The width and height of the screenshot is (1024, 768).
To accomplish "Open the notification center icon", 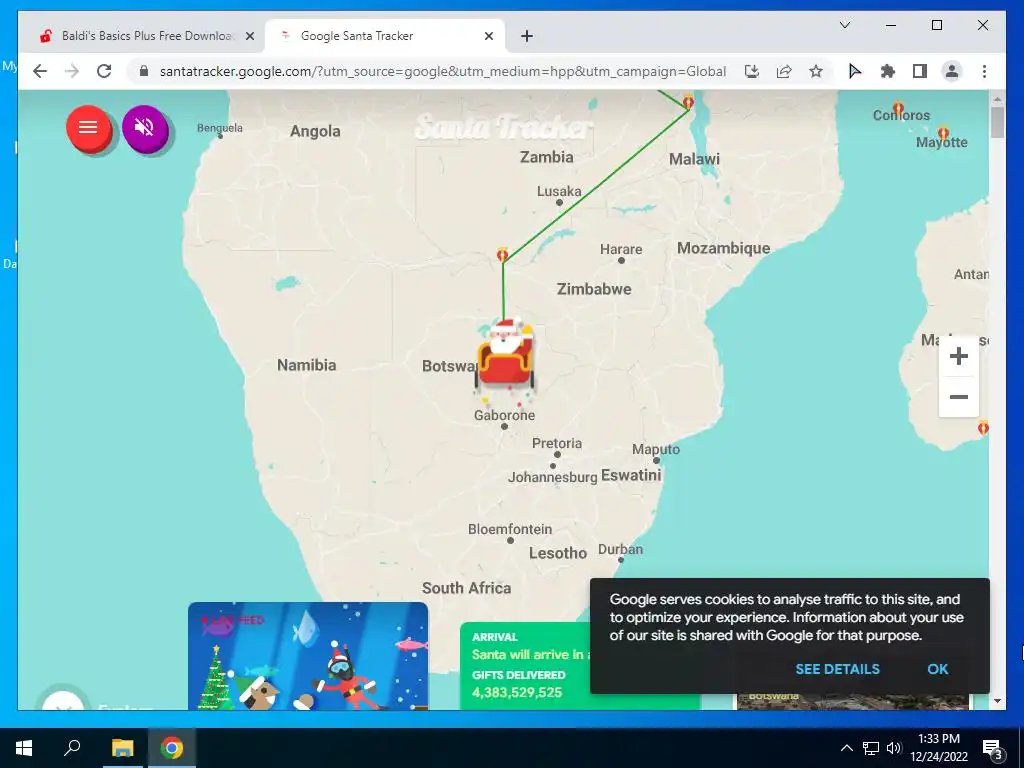I will click(992, 748).
